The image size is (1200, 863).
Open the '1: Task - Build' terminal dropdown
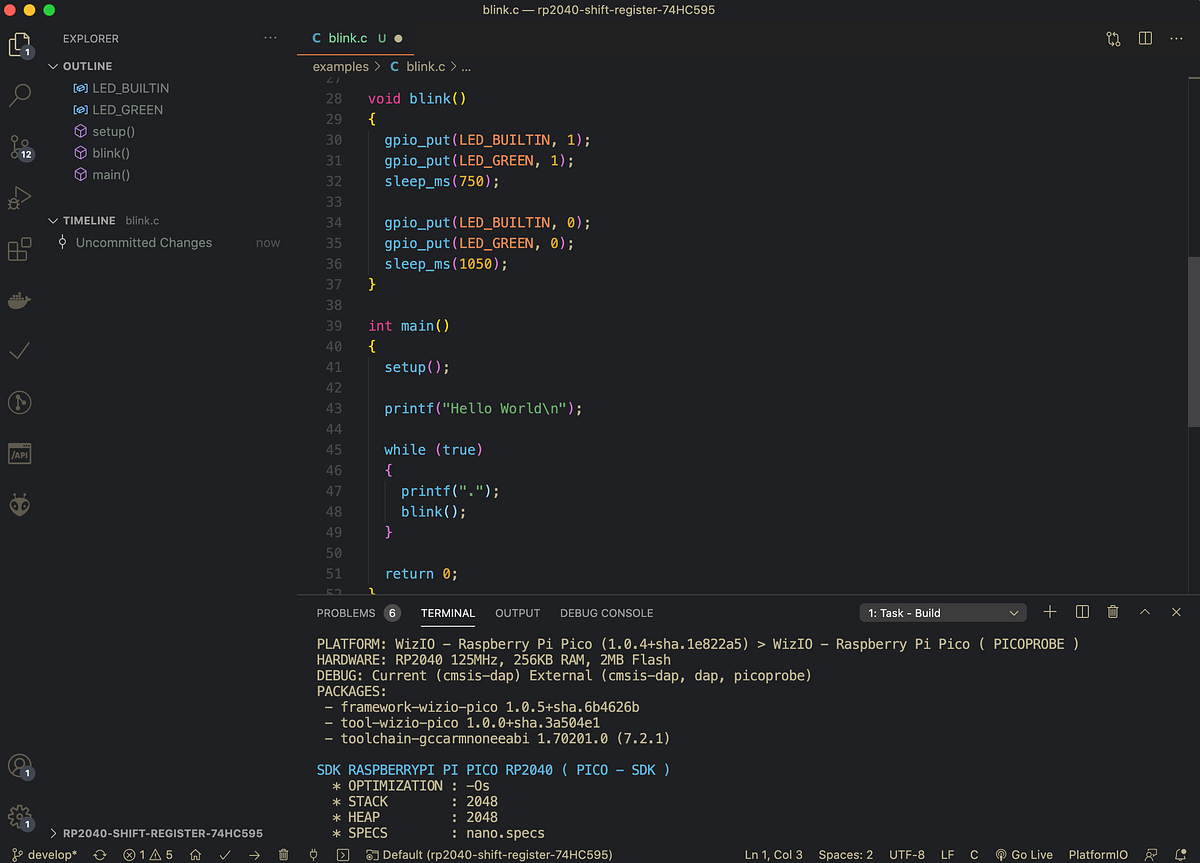click(941, 611)
